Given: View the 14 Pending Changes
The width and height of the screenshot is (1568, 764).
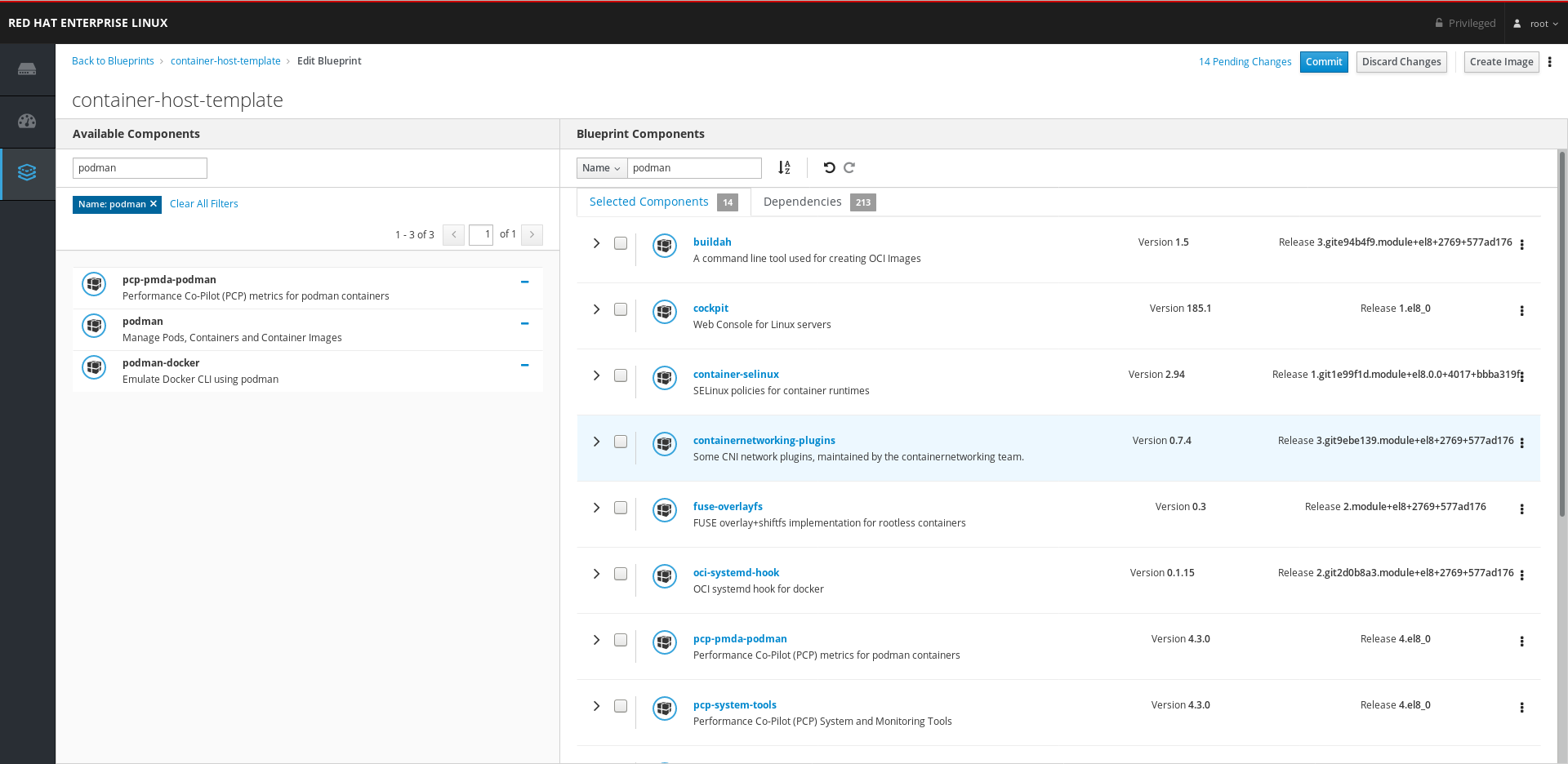Looking at the screenshot, I should click(x=1245, y=62).
